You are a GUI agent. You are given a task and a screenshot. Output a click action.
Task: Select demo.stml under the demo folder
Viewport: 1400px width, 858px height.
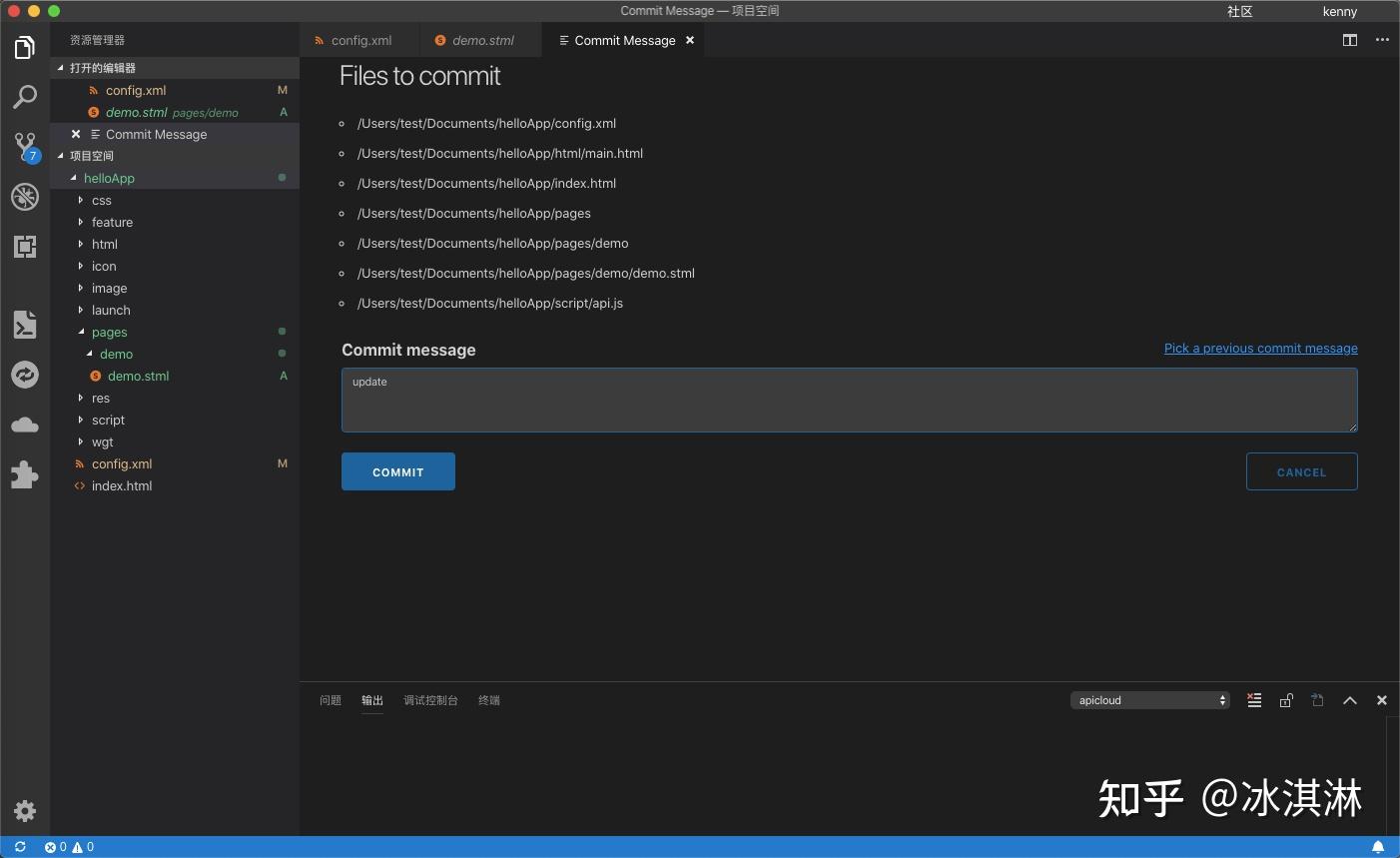175,376
